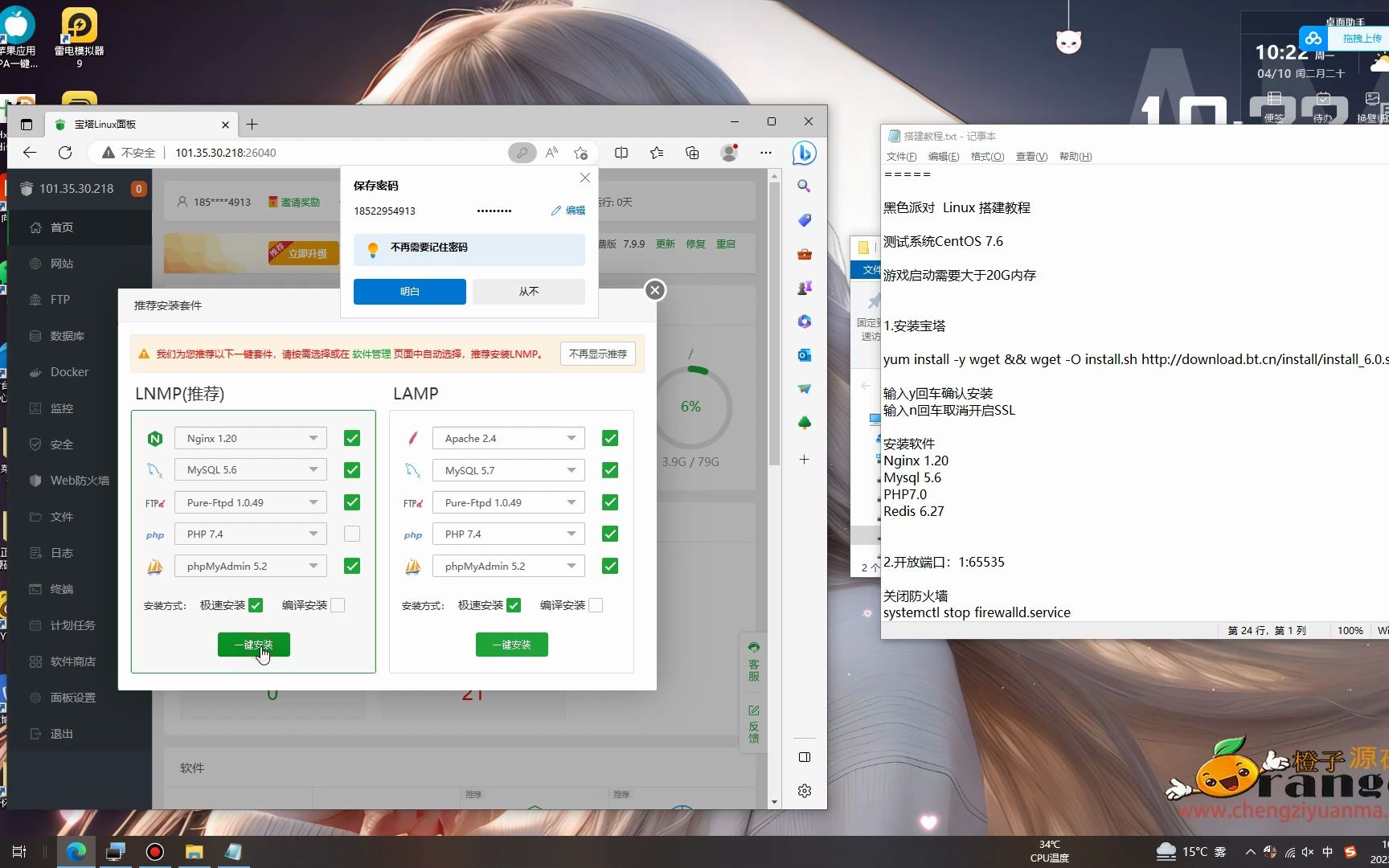
Task: Open File Explorer from the taskbar
Action: coord(194,852)
